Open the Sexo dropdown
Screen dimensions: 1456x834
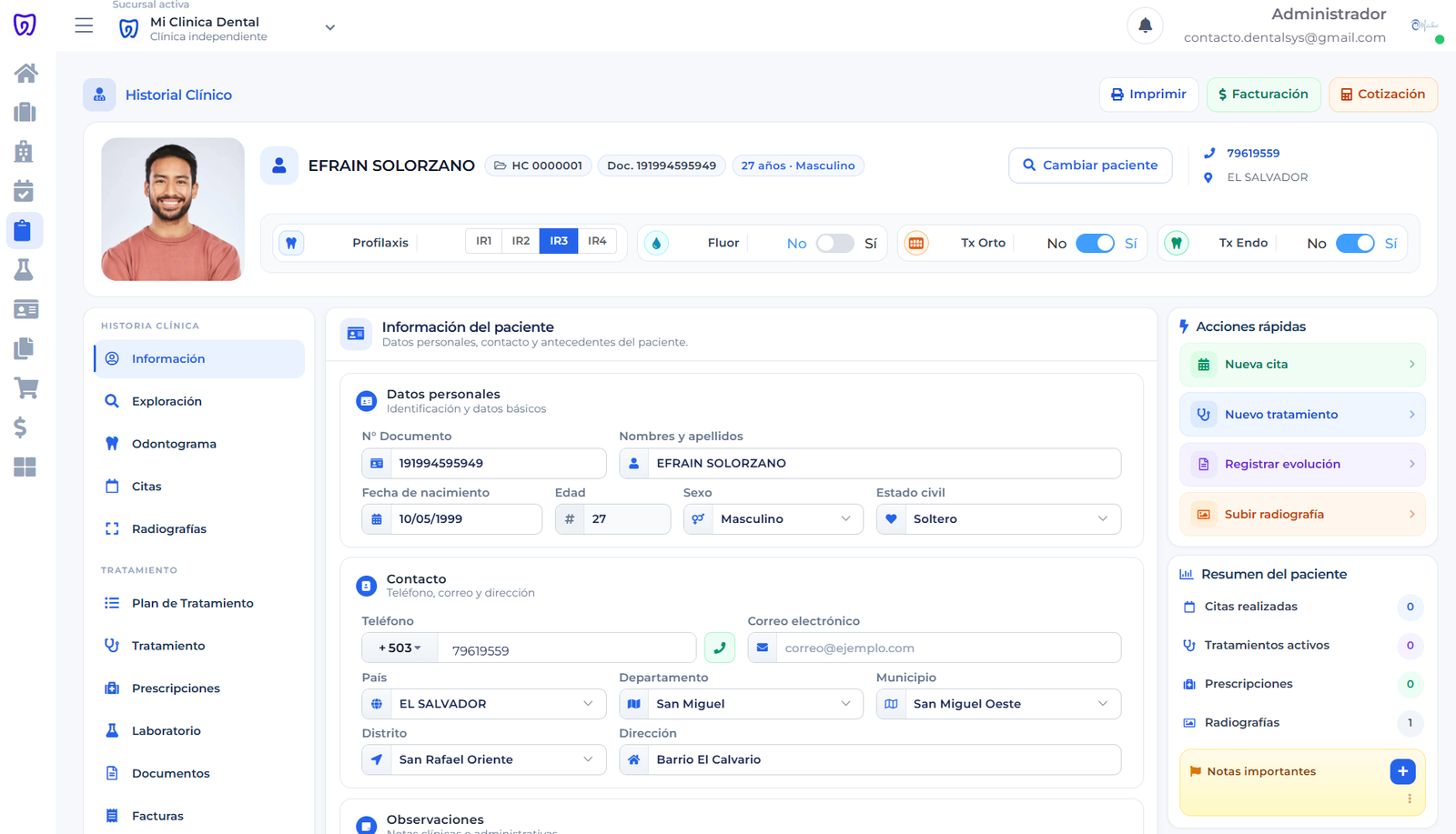coord(773,518)
